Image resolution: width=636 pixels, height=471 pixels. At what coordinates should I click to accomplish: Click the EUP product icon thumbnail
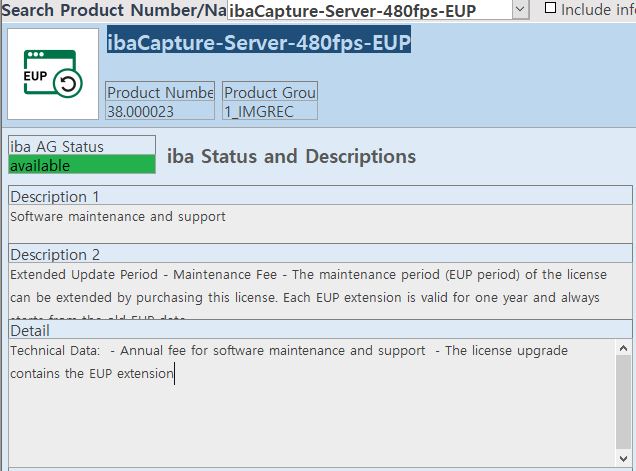(x=53, y=74)
